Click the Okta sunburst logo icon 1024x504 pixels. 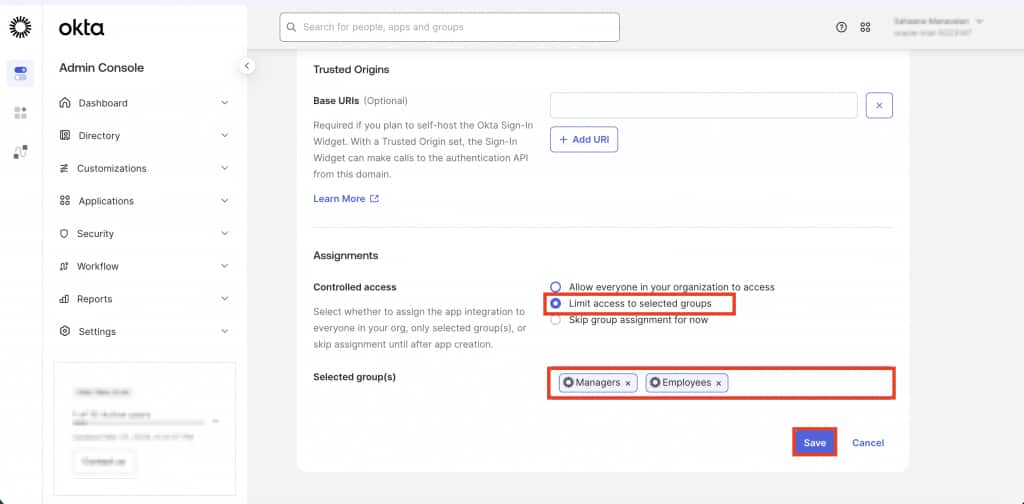(x=20, y=27)
